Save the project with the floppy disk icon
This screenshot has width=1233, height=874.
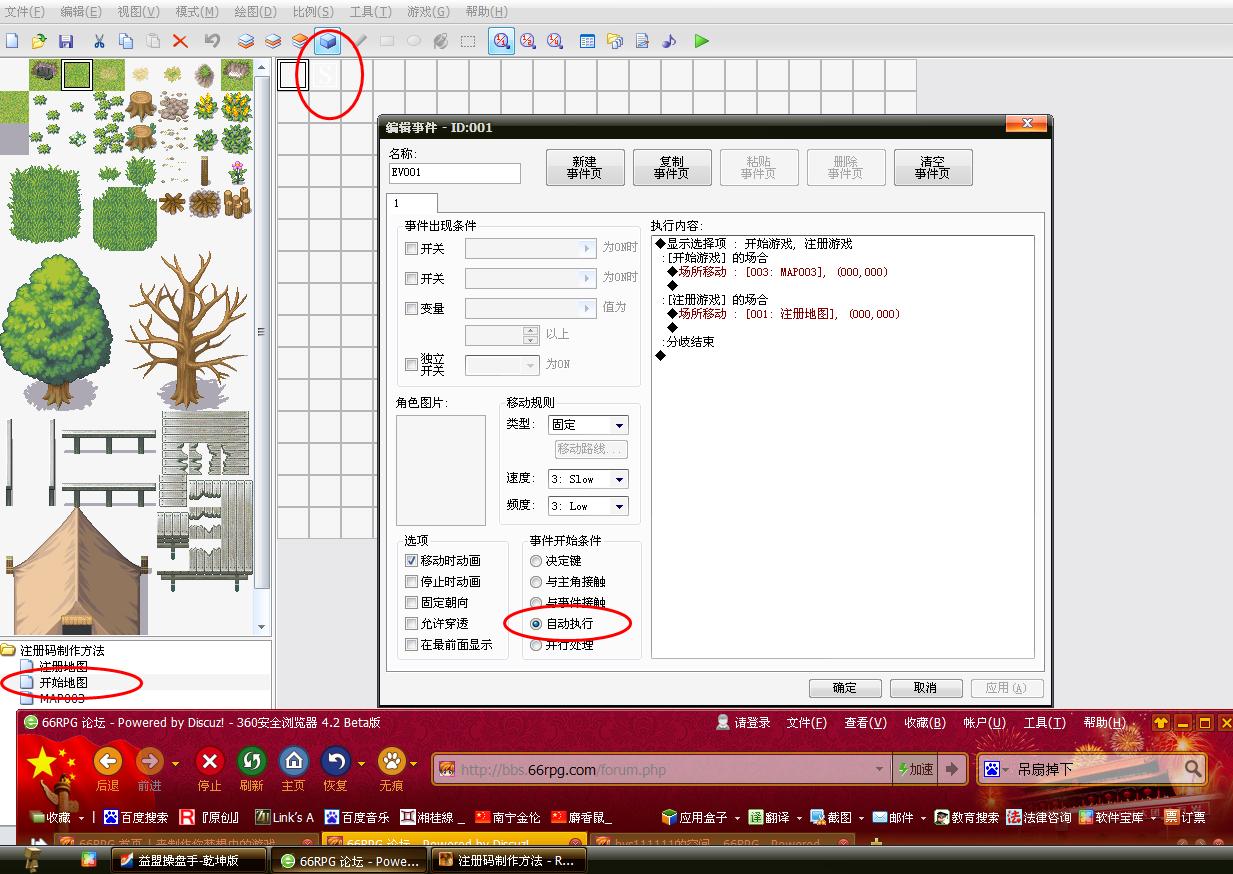click(66, 41)
